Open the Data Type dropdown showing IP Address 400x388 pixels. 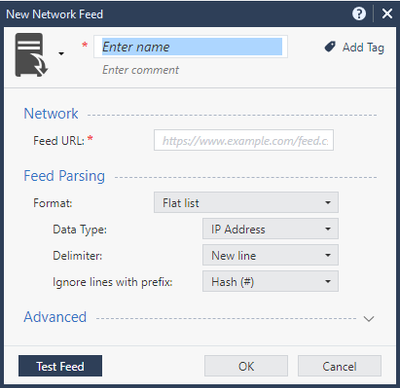270,229
